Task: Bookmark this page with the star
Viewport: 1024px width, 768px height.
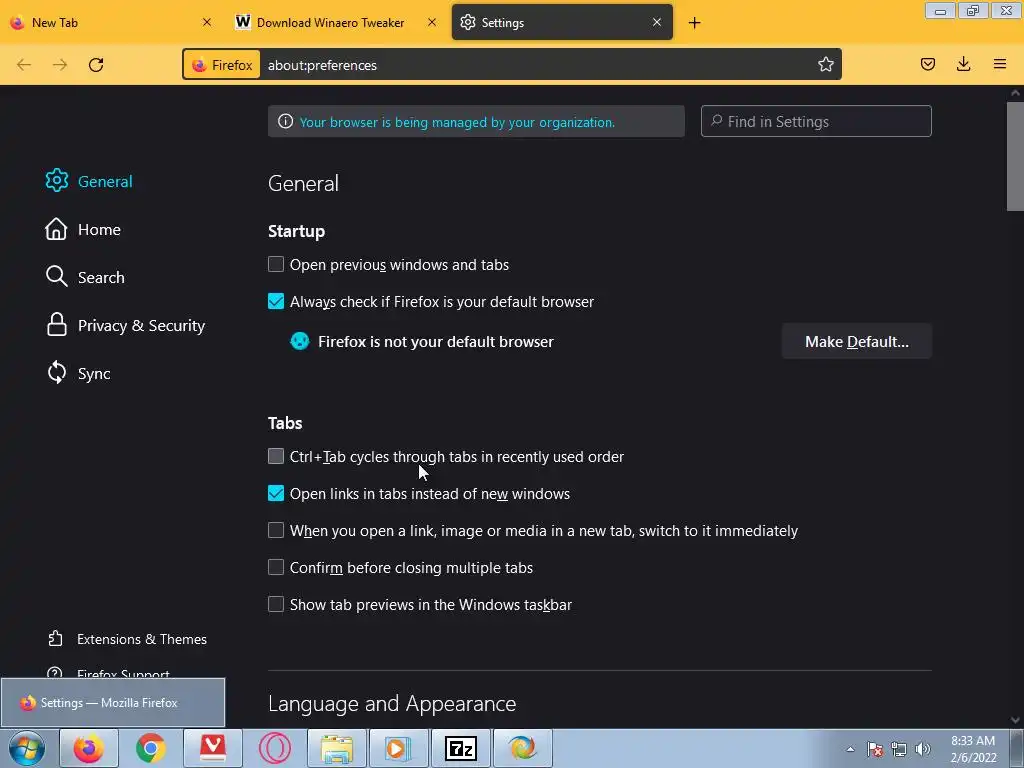Action: [x=825, y=64]
